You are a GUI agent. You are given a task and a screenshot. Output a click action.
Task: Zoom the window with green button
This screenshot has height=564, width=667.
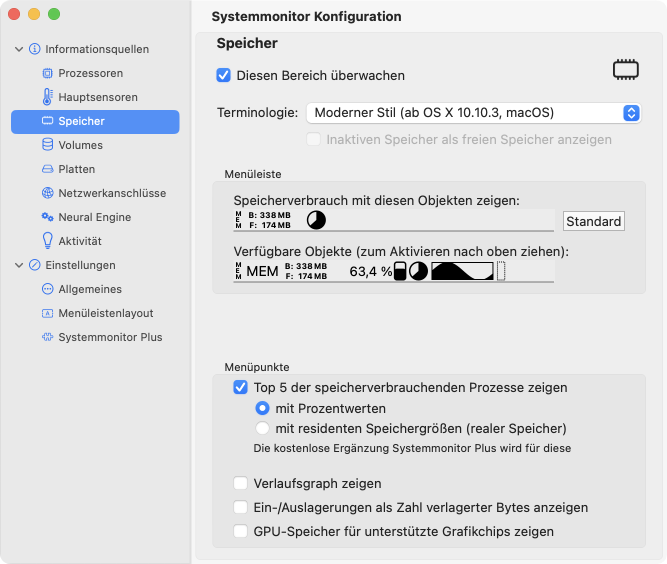pyautogui.click(x=54, y=14)
